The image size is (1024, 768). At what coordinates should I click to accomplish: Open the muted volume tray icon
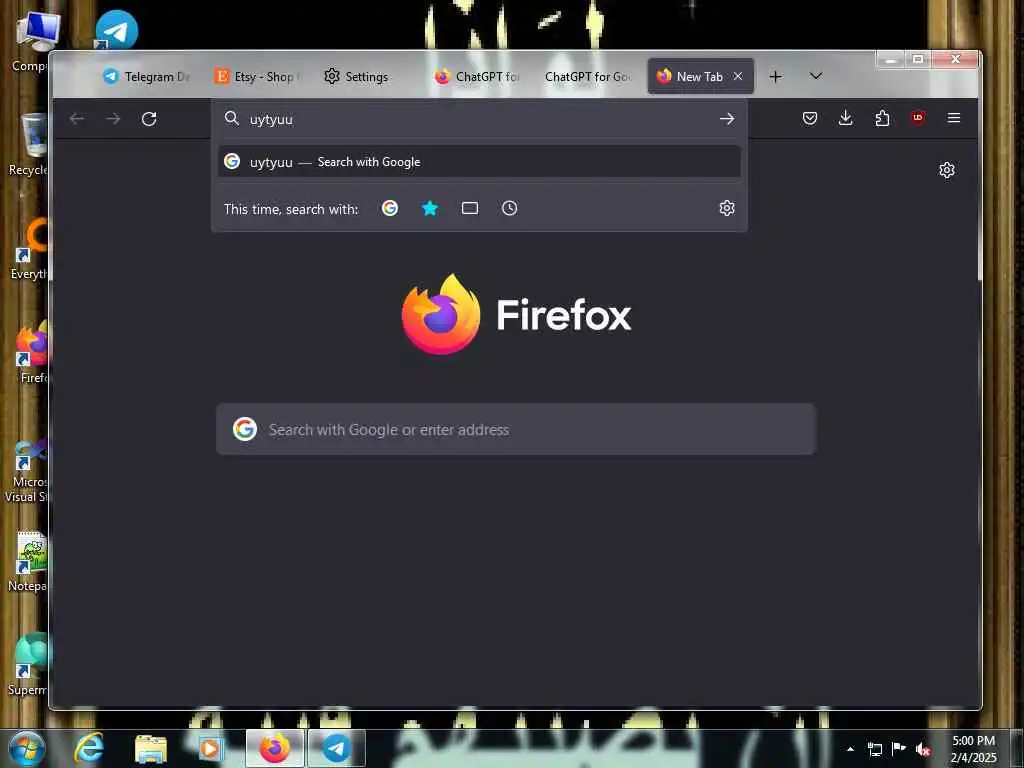[x=923, y=749]
